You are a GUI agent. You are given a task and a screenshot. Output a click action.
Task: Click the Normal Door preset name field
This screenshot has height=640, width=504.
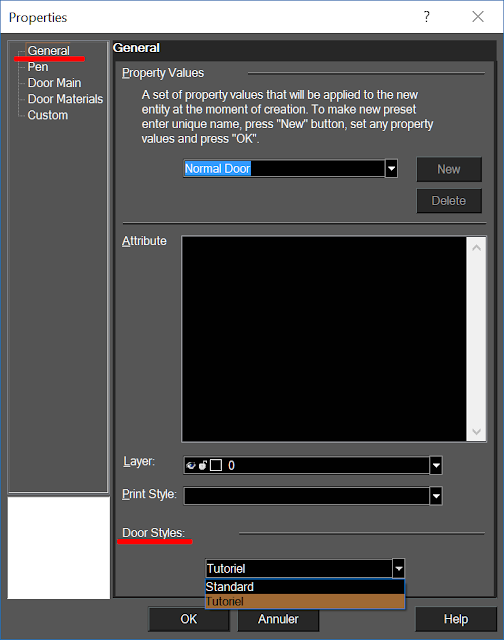(284, 168)
